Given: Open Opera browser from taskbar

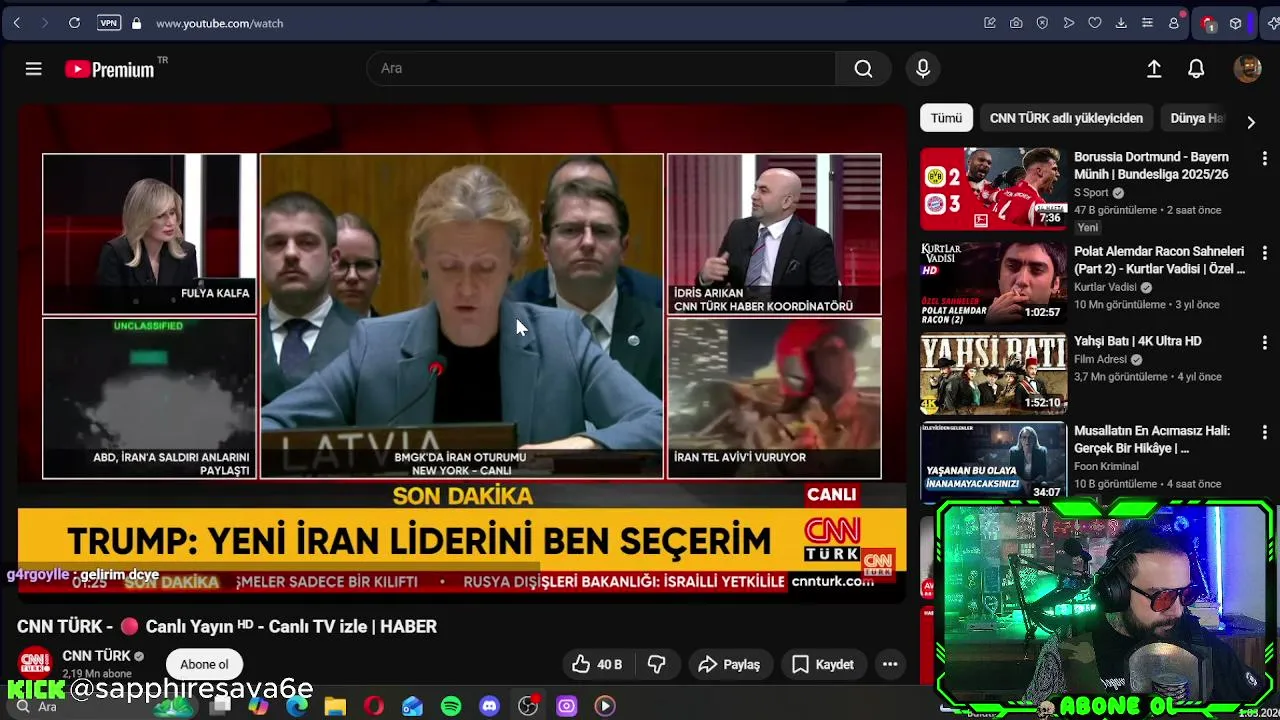Looking at the screenshot, I should click(x=374, y=706).
